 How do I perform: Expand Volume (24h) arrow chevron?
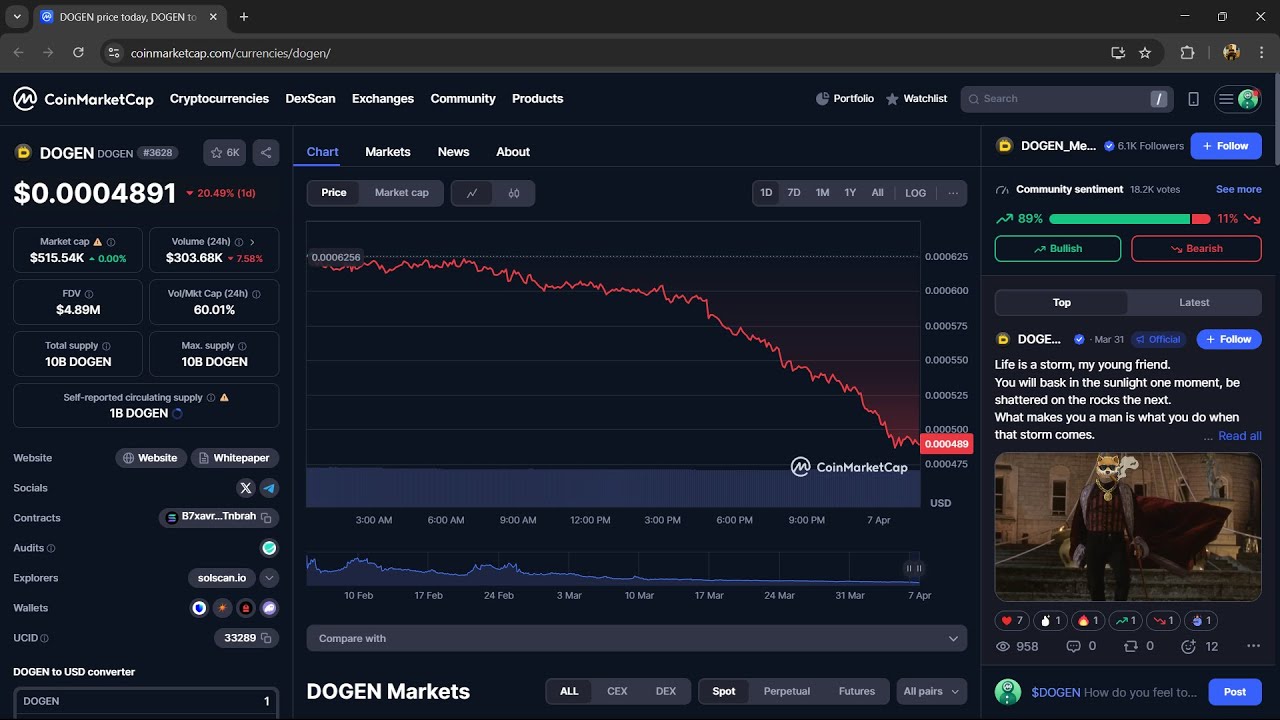[252, 242]
